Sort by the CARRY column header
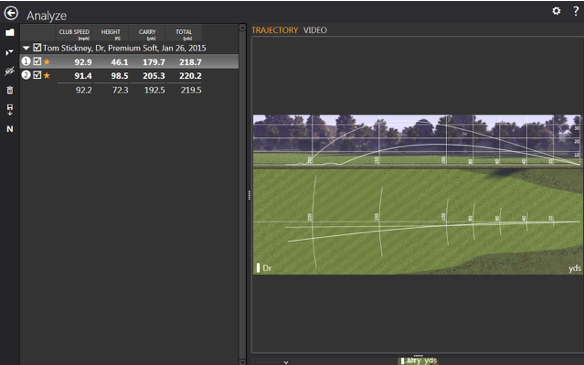The image size is (584, 365). [147, 33]
